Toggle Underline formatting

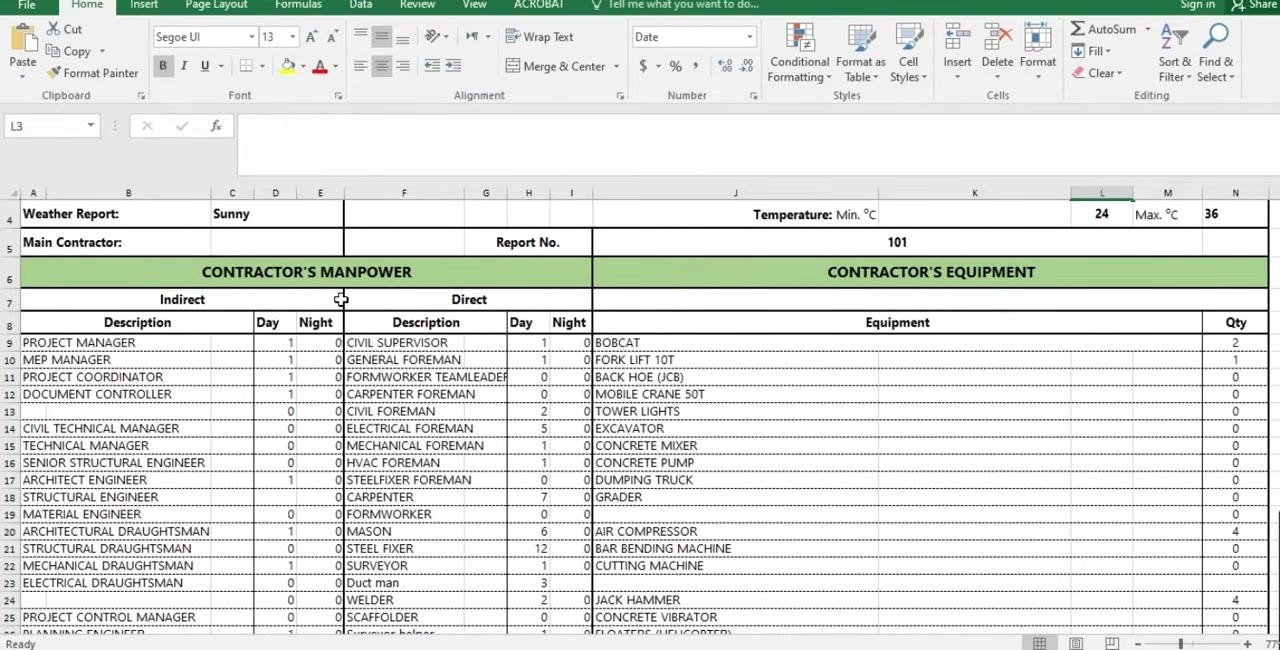(x=205, y=66)
